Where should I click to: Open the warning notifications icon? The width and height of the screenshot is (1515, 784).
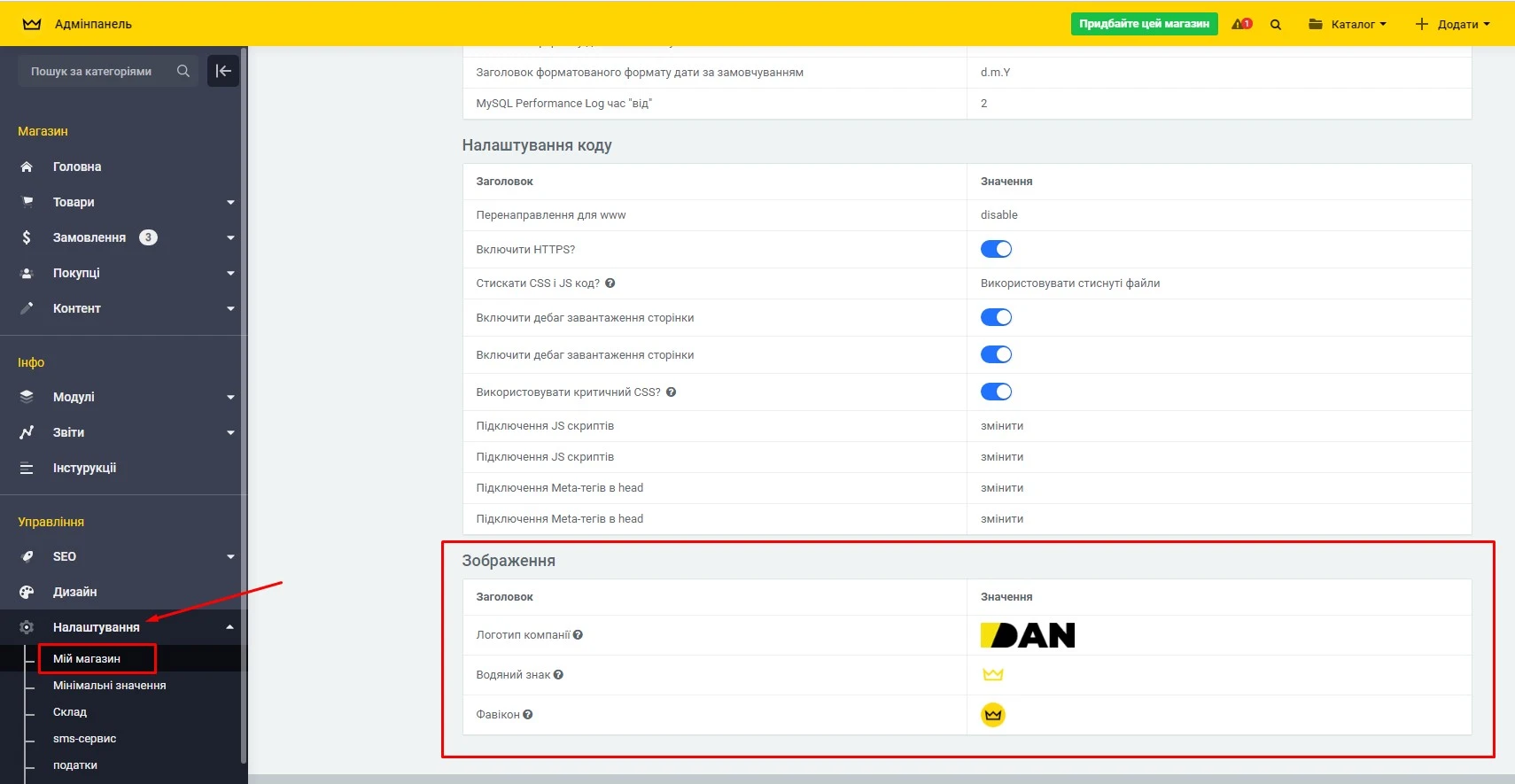pos(1241,24)
